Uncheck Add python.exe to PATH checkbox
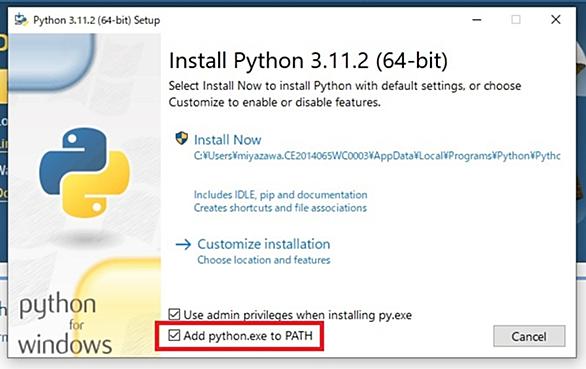Image resolution: width=586 pixels, height=369 pixels. tap(174, 335)
